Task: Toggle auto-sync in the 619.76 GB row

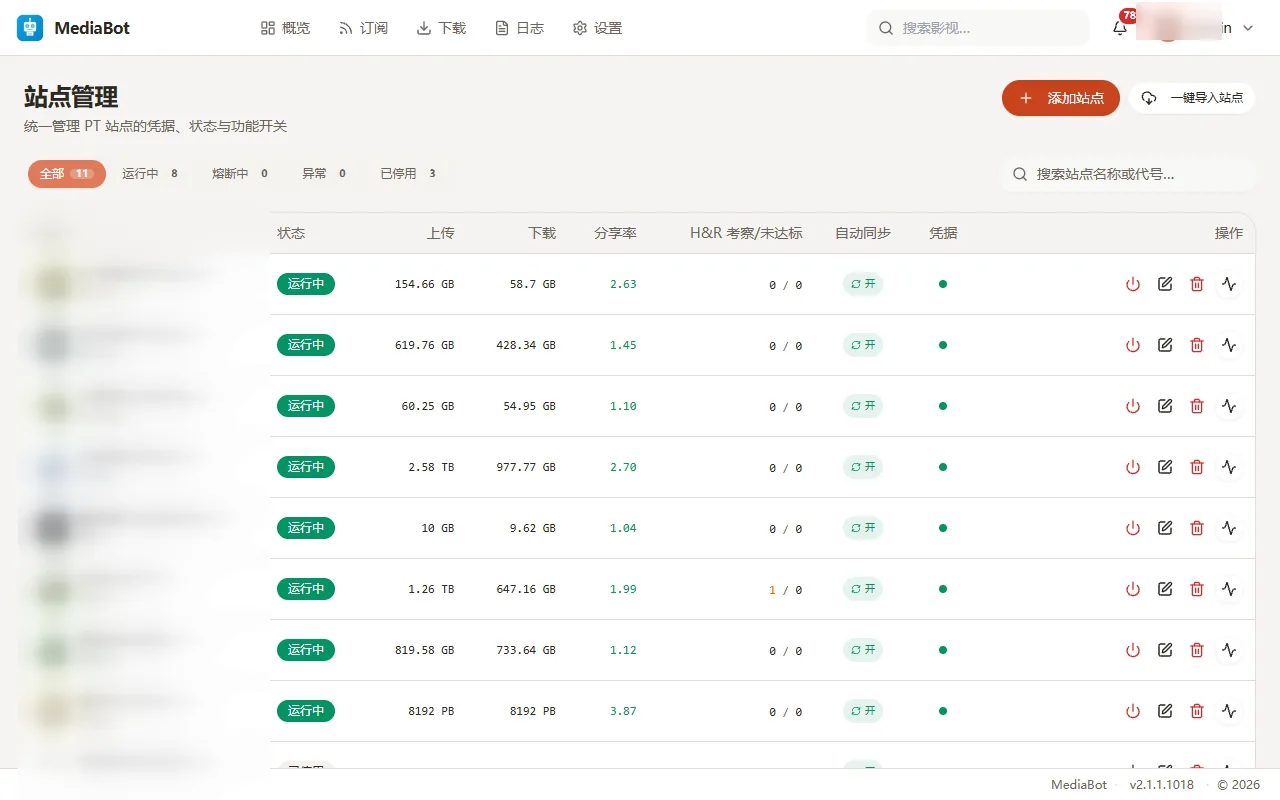Action: tap(863, 345)
